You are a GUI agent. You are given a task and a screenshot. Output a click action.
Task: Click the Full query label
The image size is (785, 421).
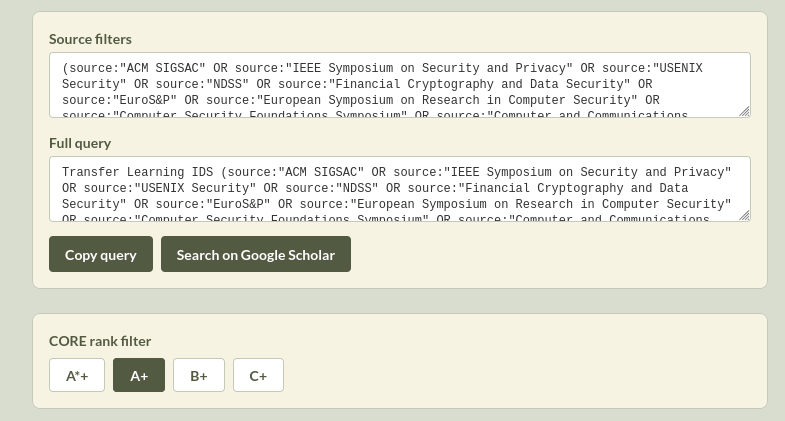pyautogui.click(x=80, y=143)
